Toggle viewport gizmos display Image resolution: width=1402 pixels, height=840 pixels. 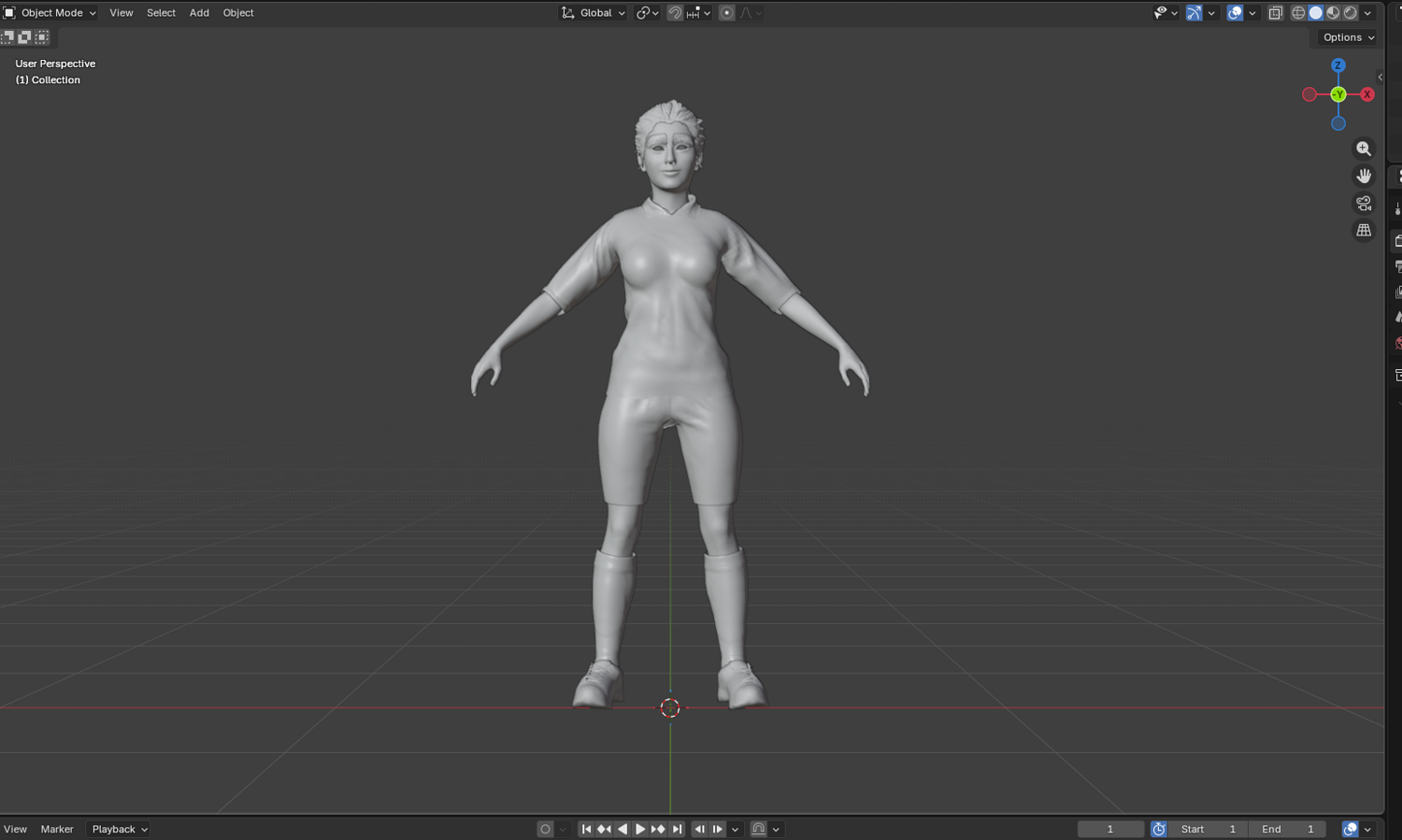(x=1194, y=13)
